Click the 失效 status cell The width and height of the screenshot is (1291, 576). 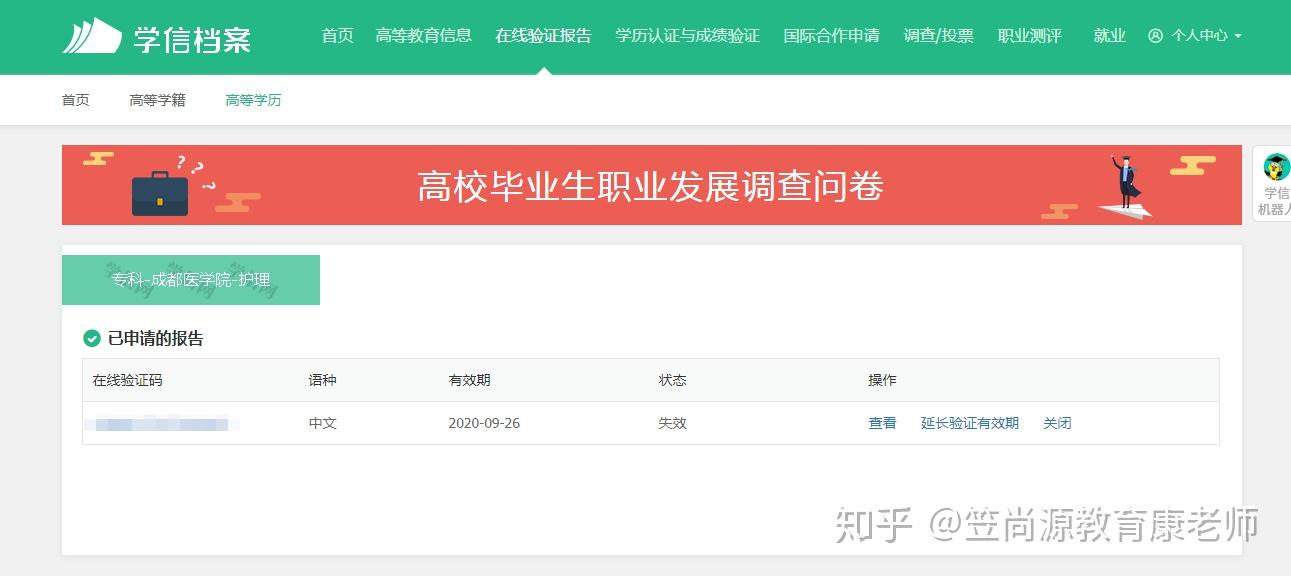click(x=672, y=423)
